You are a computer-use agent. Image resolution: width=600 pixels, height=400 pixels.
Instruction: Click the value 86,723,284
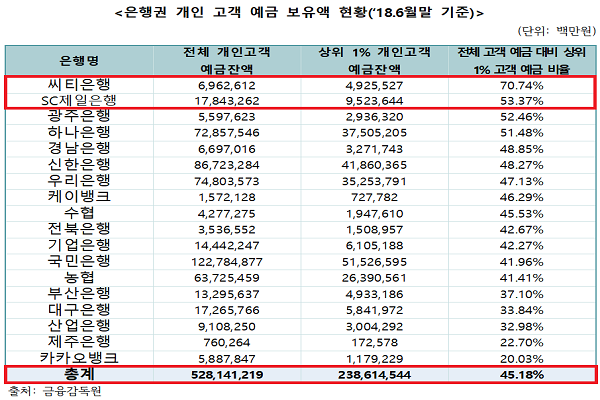pos(227,165)
